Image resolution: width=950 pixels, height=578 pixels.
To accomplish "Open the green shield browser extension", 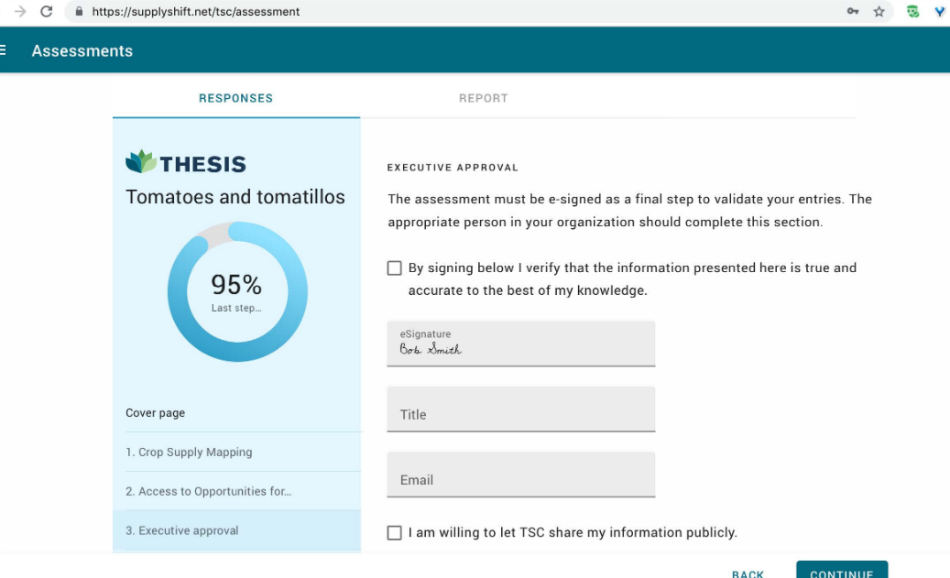I will pyautogui.click(x=912, y=12).
